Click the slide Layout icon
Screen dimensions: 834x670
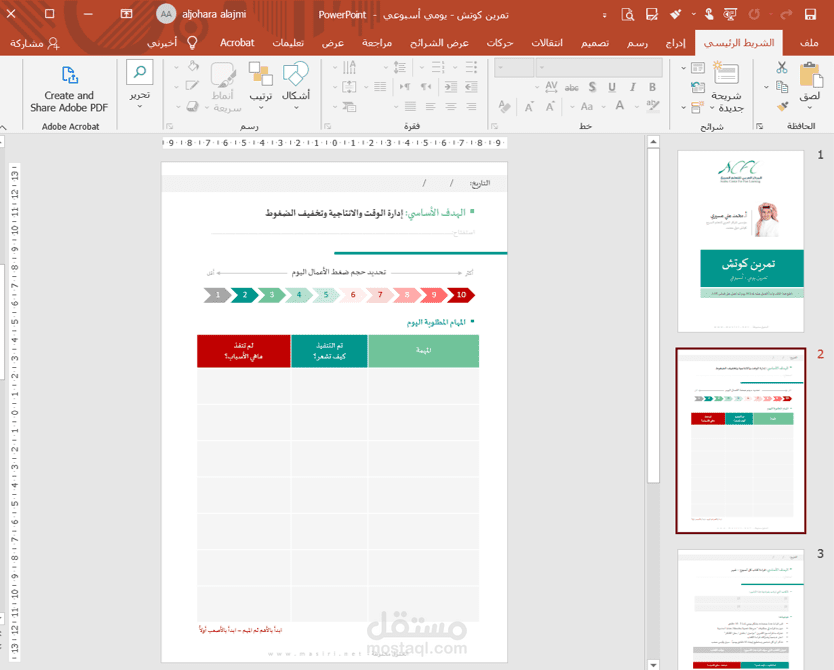697,68
